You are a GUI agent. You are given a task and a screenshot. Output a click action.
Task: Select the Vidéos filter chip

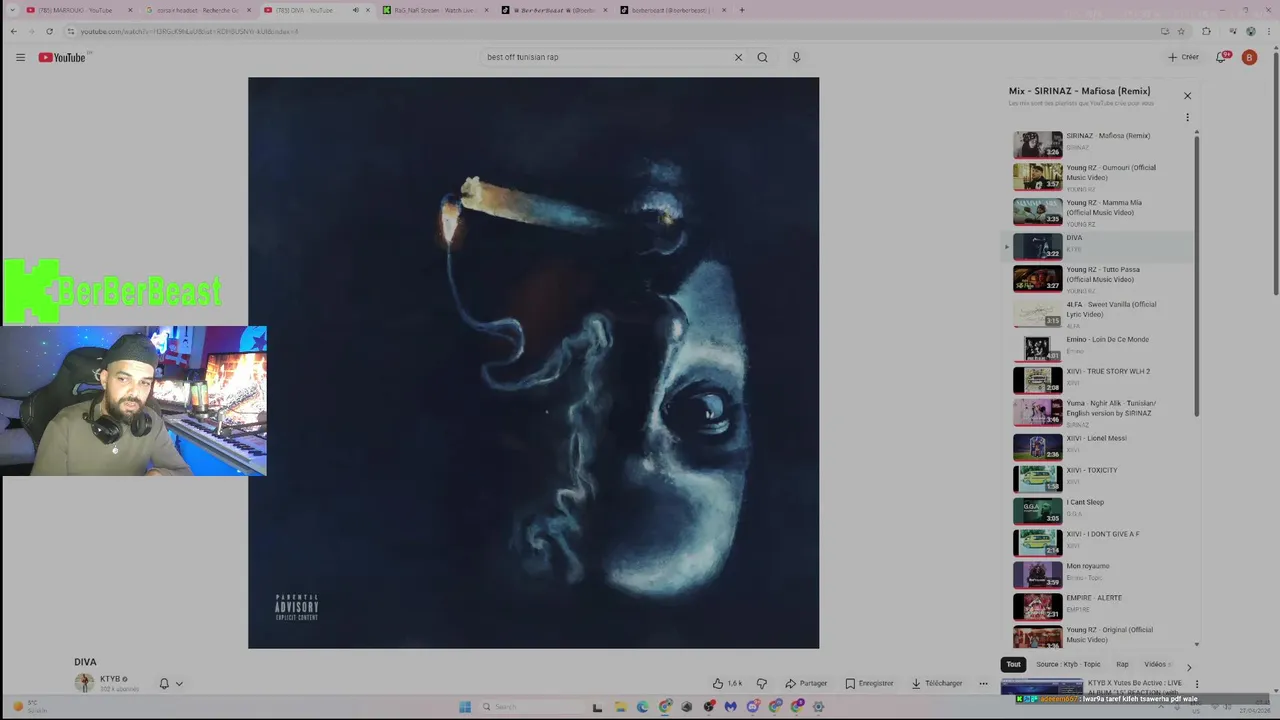pos(1156,664)
